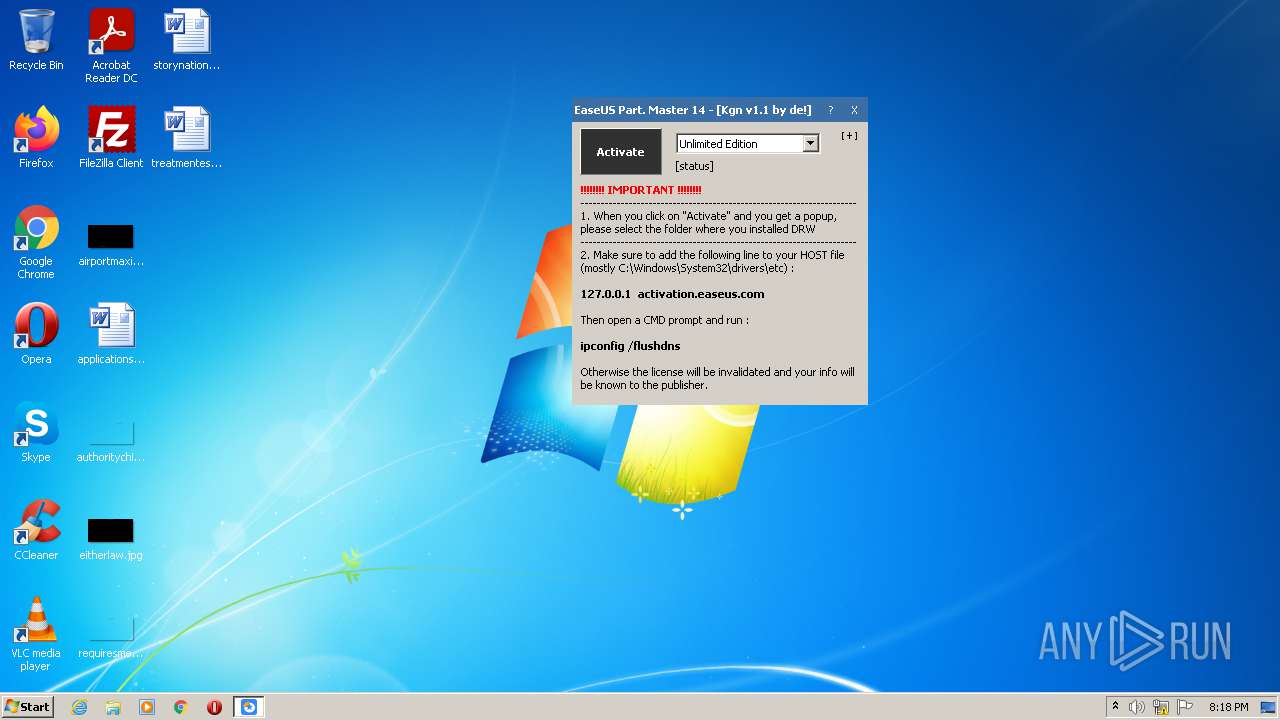Click the 8:18 PM clock
Image resolution: width=1280 pixels, height=720 pixels.
[1229, 707]
